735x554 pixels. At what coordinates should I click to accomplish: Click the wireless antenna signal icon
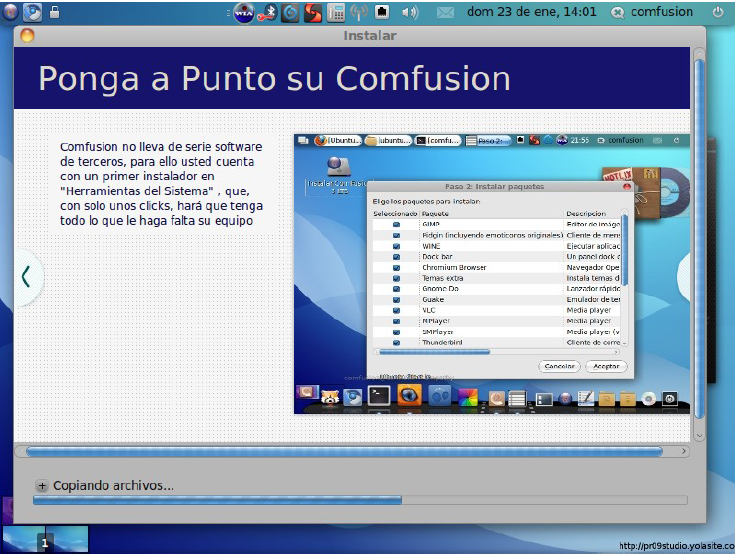point(360,13)
